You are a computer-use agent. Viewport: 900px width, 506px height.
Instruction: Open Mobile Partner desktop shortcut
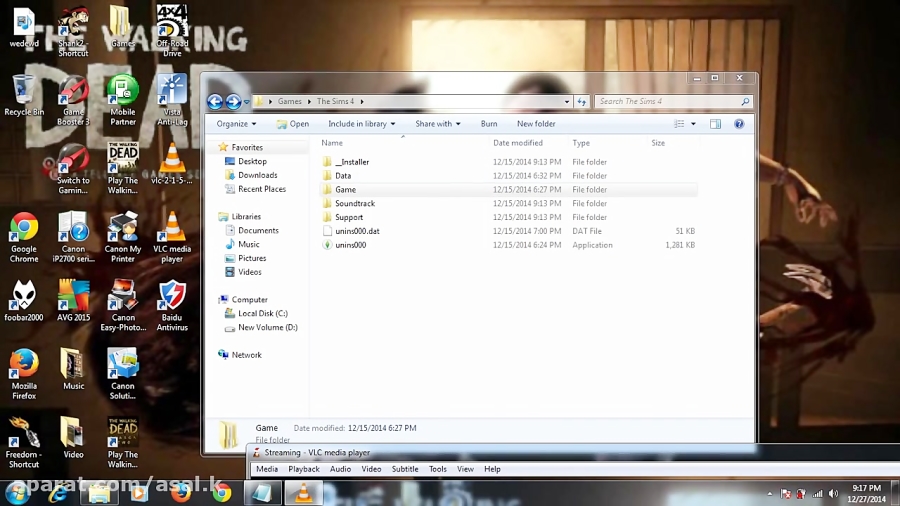coord(123,100)
